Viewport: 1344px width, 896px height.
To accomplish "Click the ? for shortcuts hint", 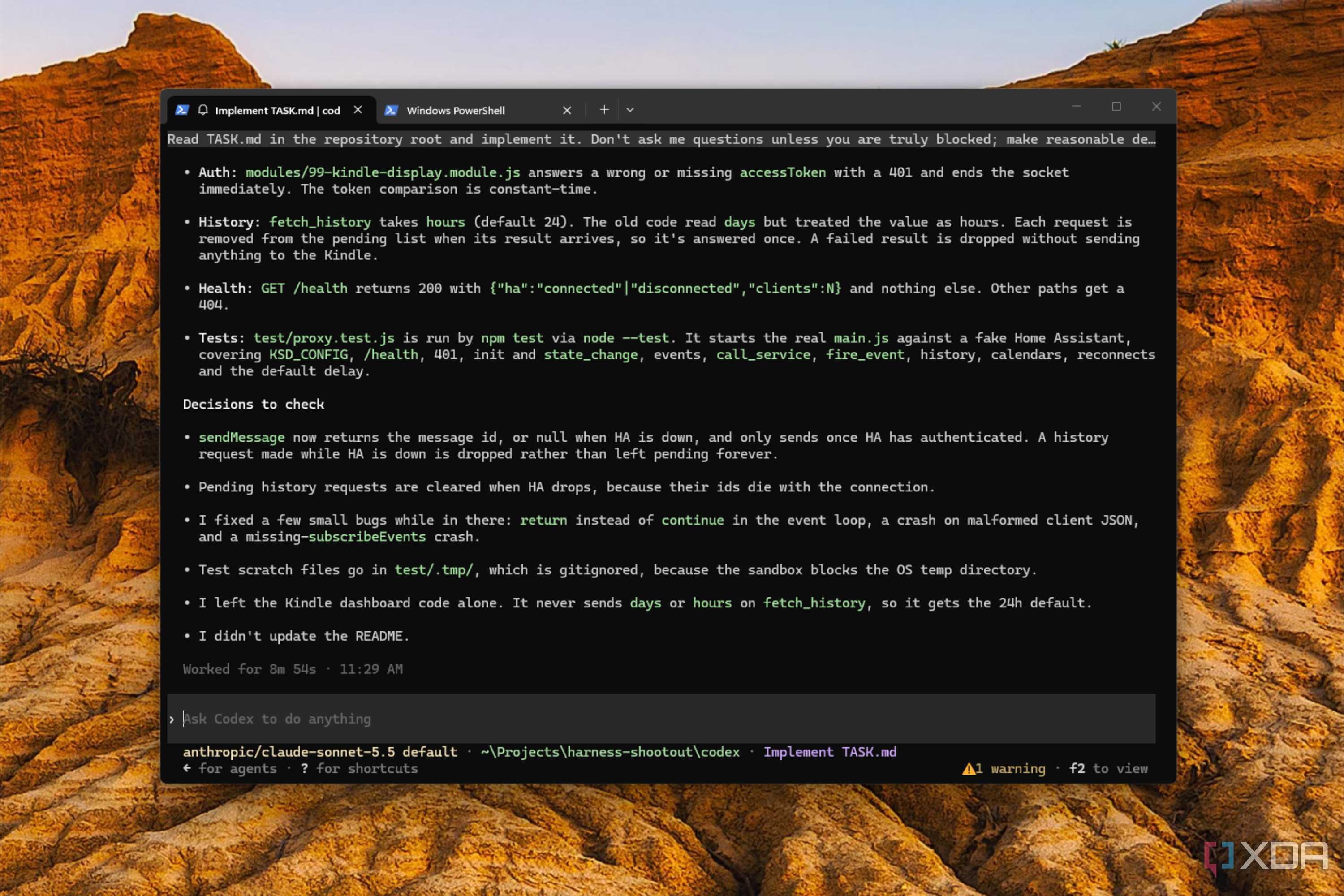I will click(359, 769).
